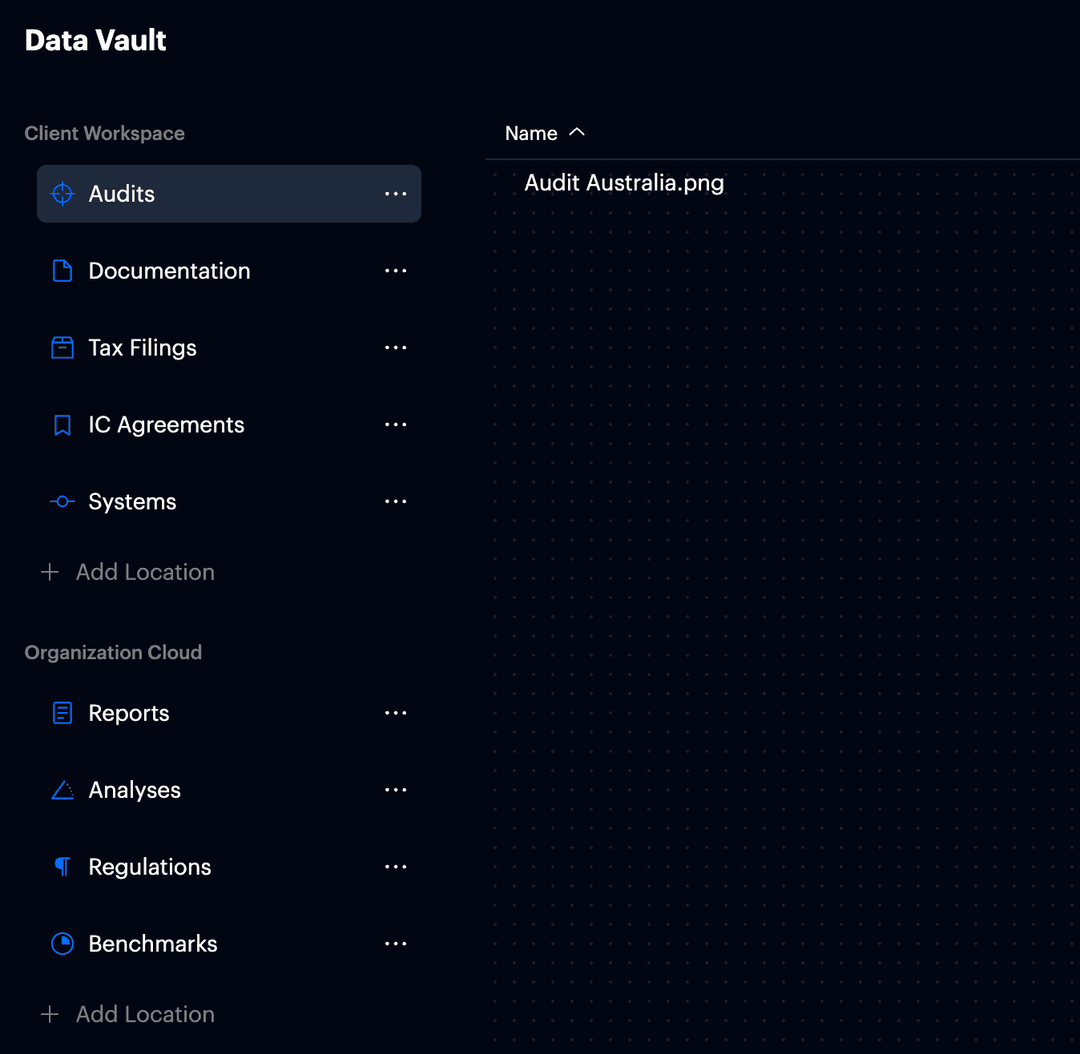Image resolution: width=1080 pixels, height=1054 pixels.
Task: Select the Reports folder
Action: pyautogui.click(x=129, y=712)
